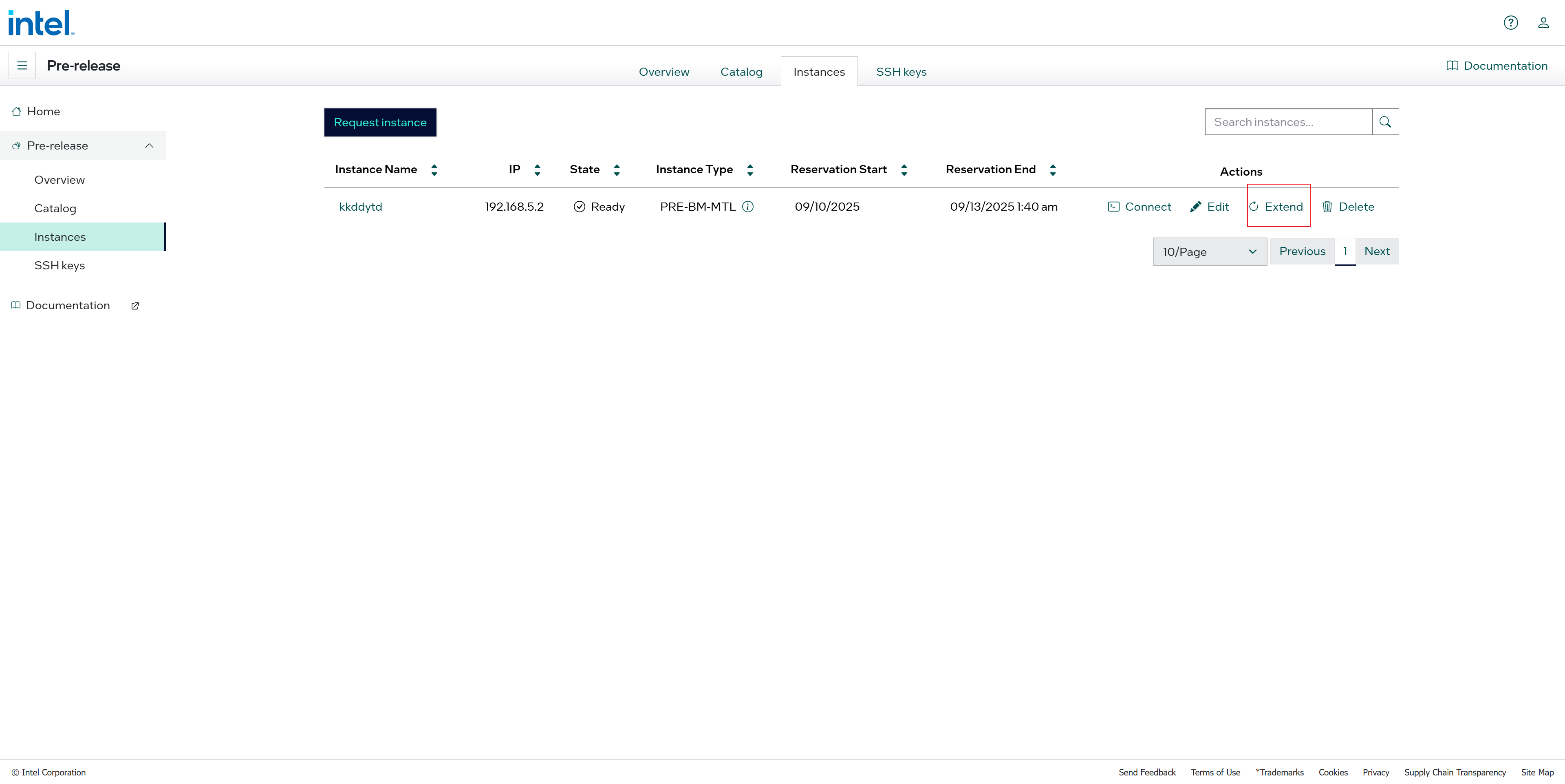This screenshot has height=784, width=1565.
Task: Open the kkddytd instance link
Action: 360,207
